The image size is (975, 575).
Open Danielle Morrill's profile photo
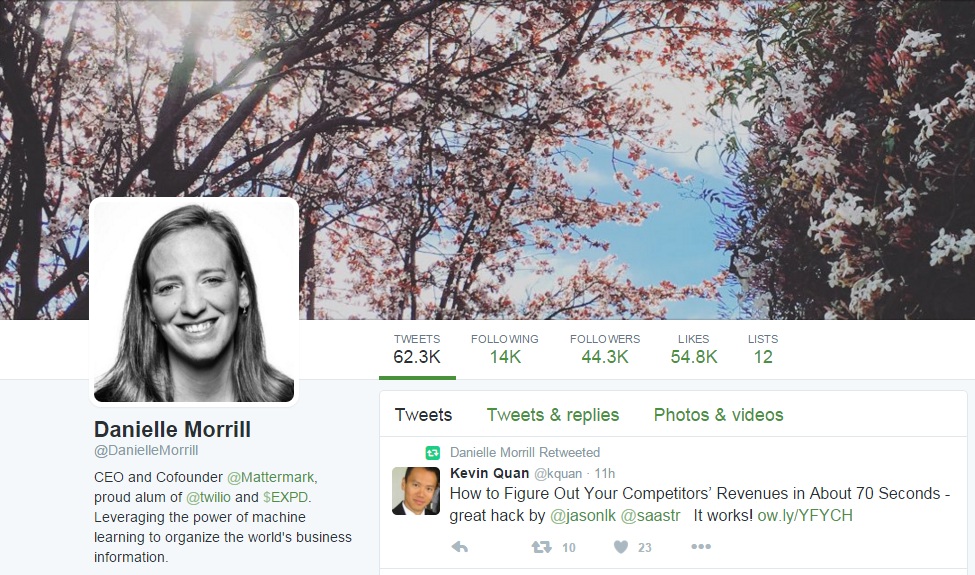pyautogui.click(x=194, y=301)
